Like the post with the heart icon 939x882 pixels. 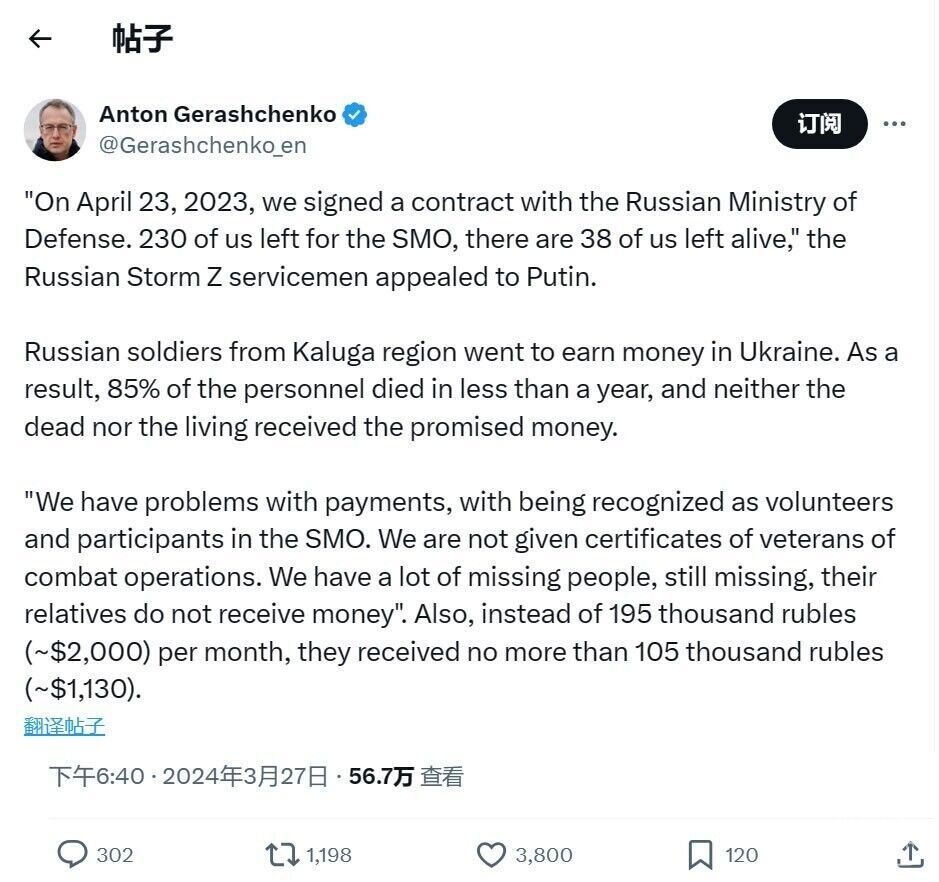pos(490,855)
